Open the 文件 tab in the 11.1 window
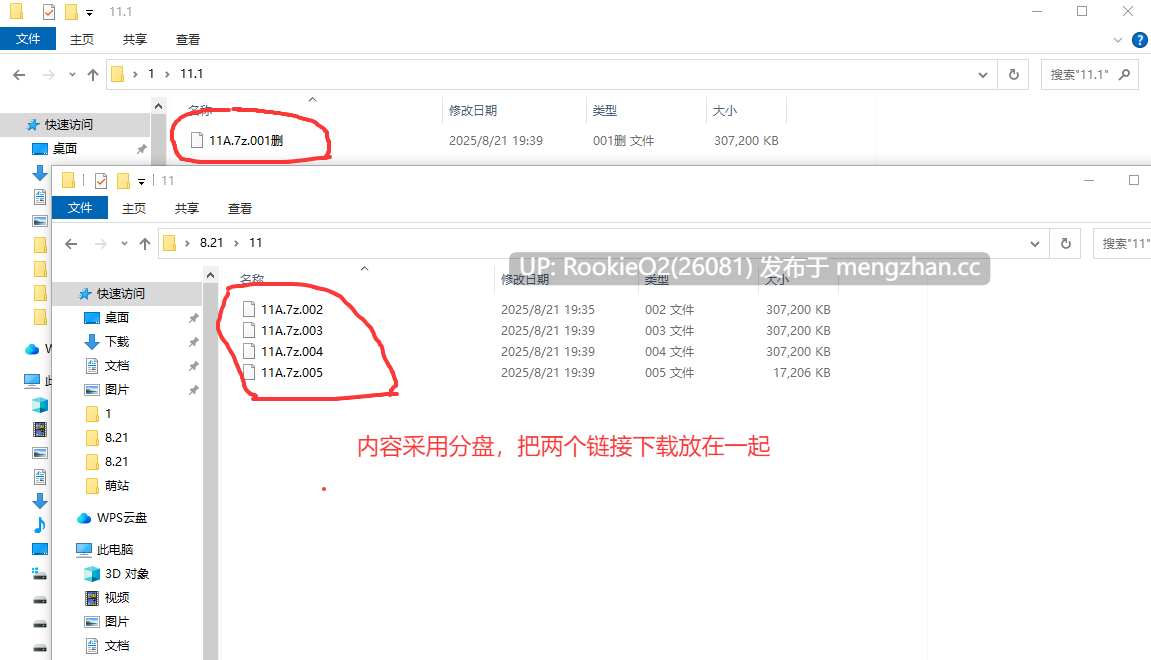 tap(28, 39)
